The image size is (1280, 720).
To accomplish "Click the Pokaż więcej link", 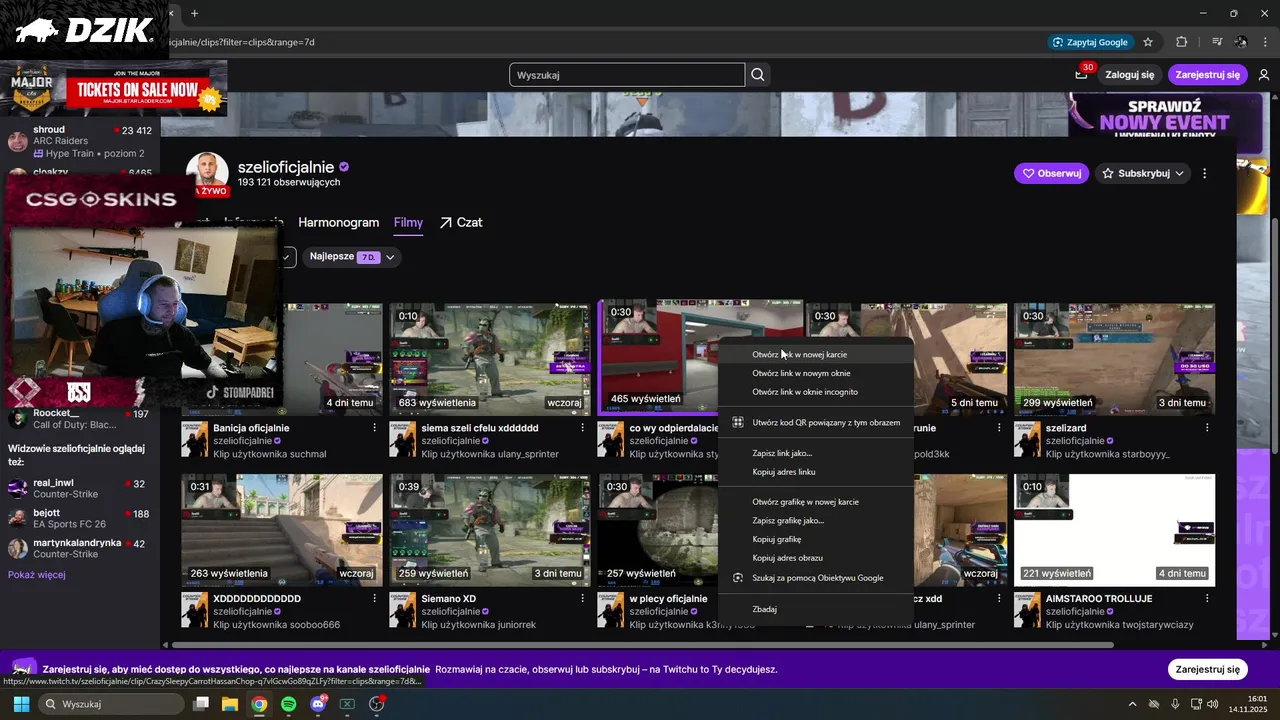I will 37,575.
